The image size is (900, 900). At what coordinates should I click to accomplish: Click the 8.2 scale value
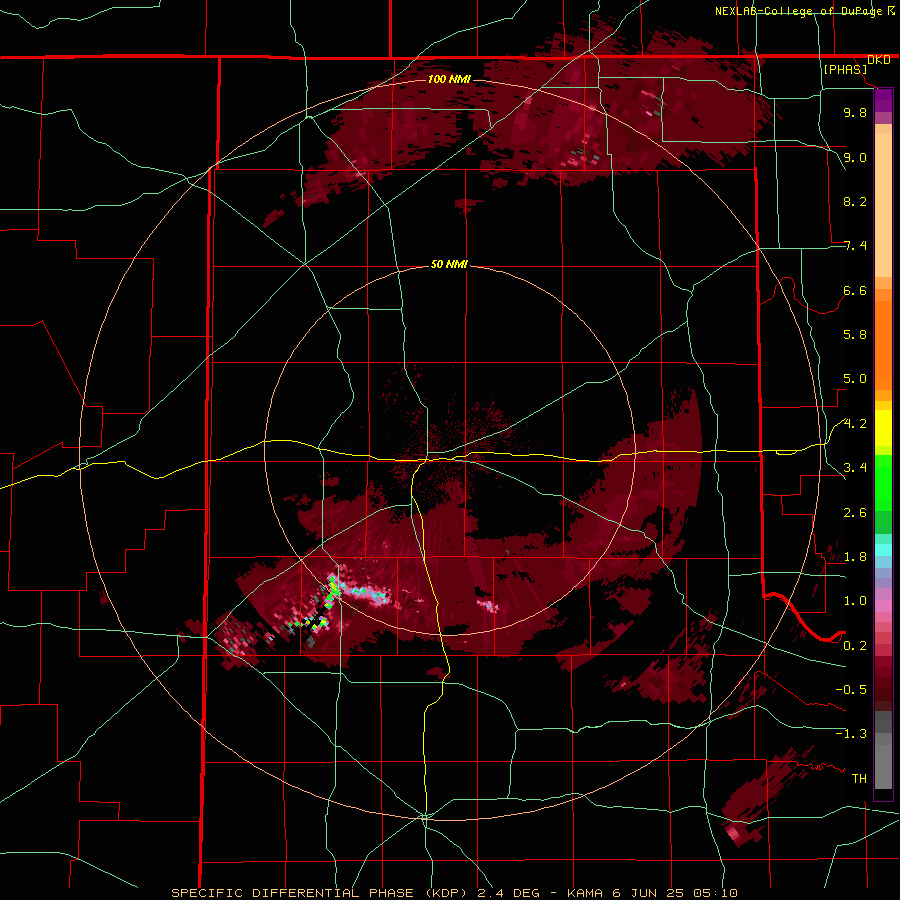[855, 201]
